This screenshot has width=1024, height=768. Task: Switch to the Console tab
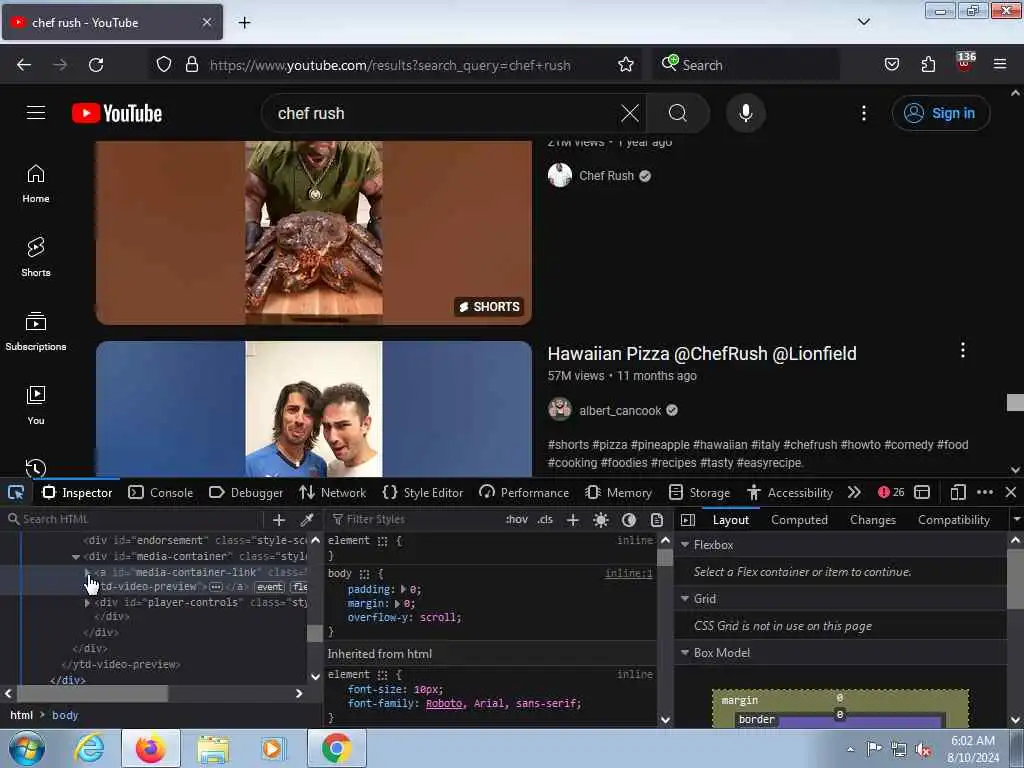(x=161, y=492)
